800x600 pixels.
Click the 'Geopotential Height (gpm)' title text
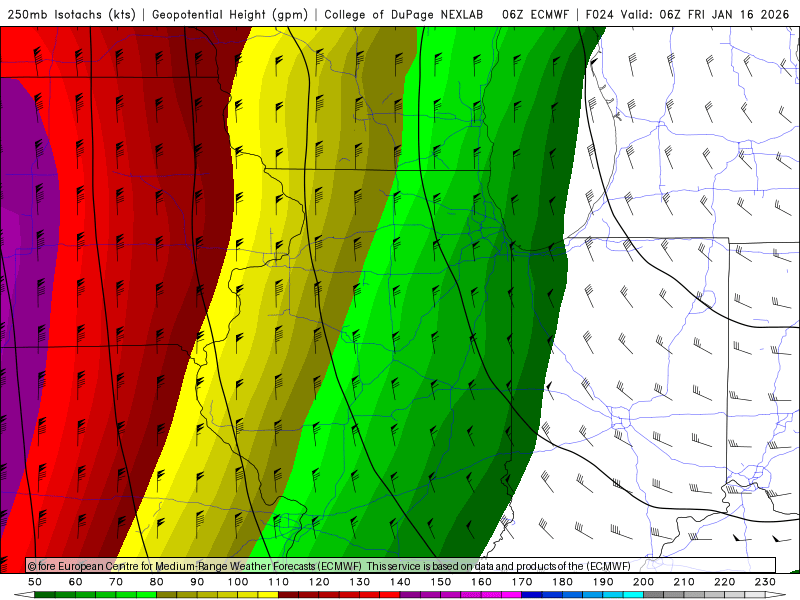click(x=230, y=14)
